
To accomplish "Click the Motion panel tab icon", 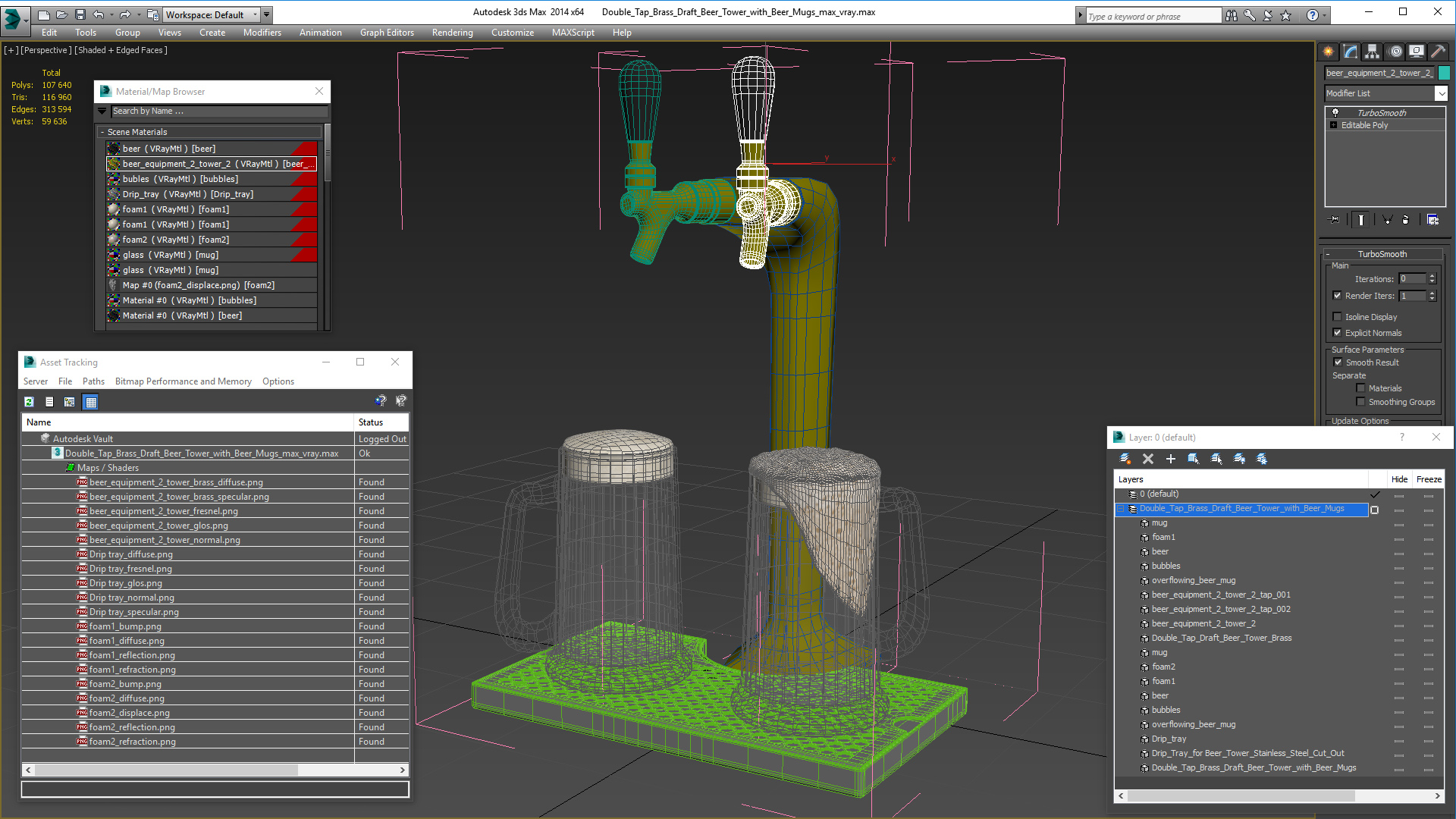I will click(1395, 52).
